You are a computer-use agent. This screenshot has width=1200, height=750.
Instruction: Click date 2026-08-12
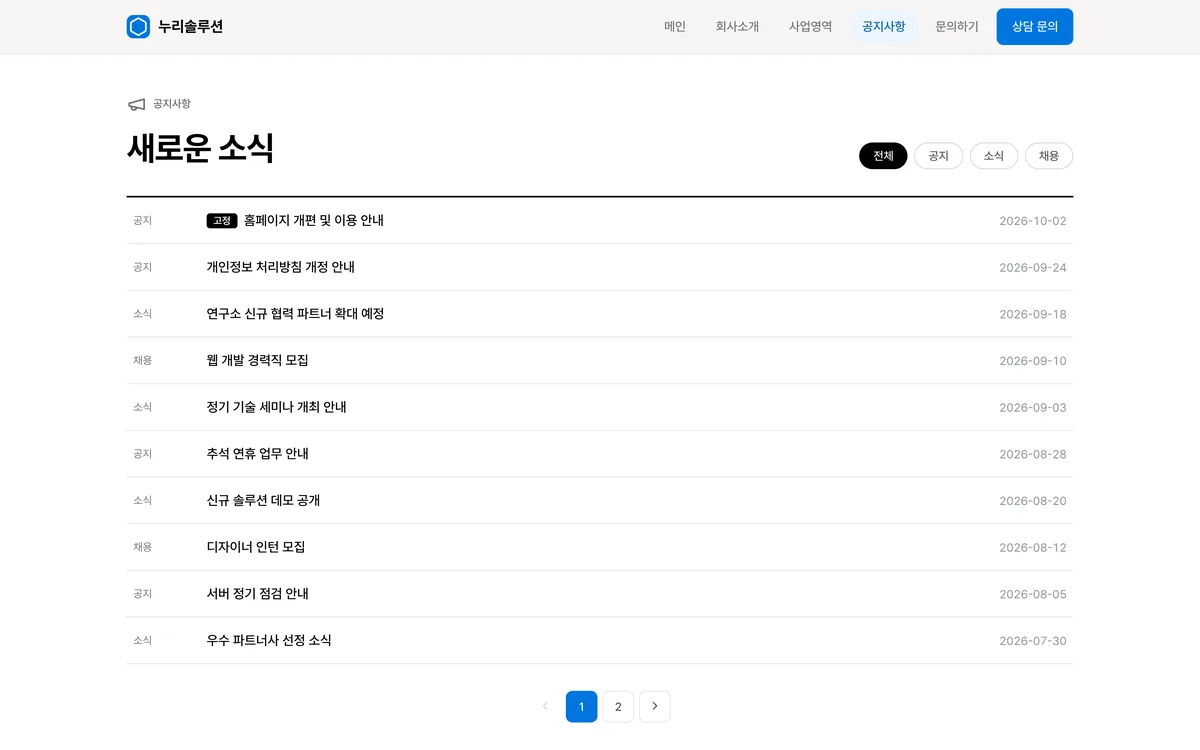coord(1033,547)
